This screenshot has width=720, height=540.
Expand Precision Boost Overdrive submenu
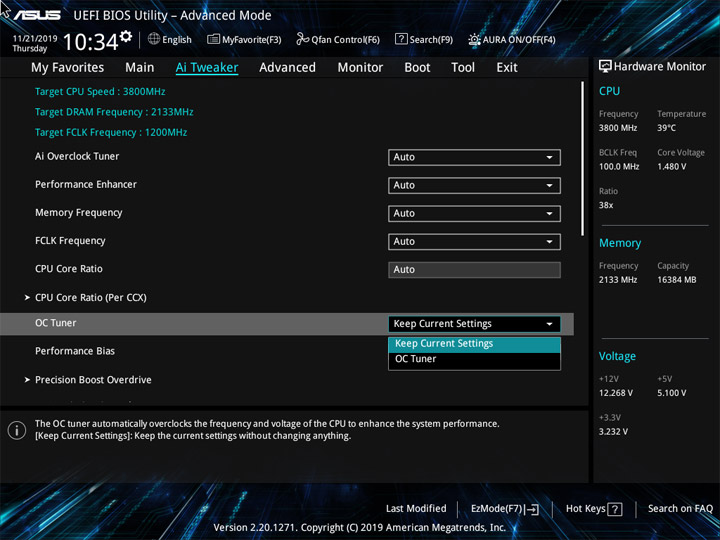pyautogui.click(x=88, y=380)
